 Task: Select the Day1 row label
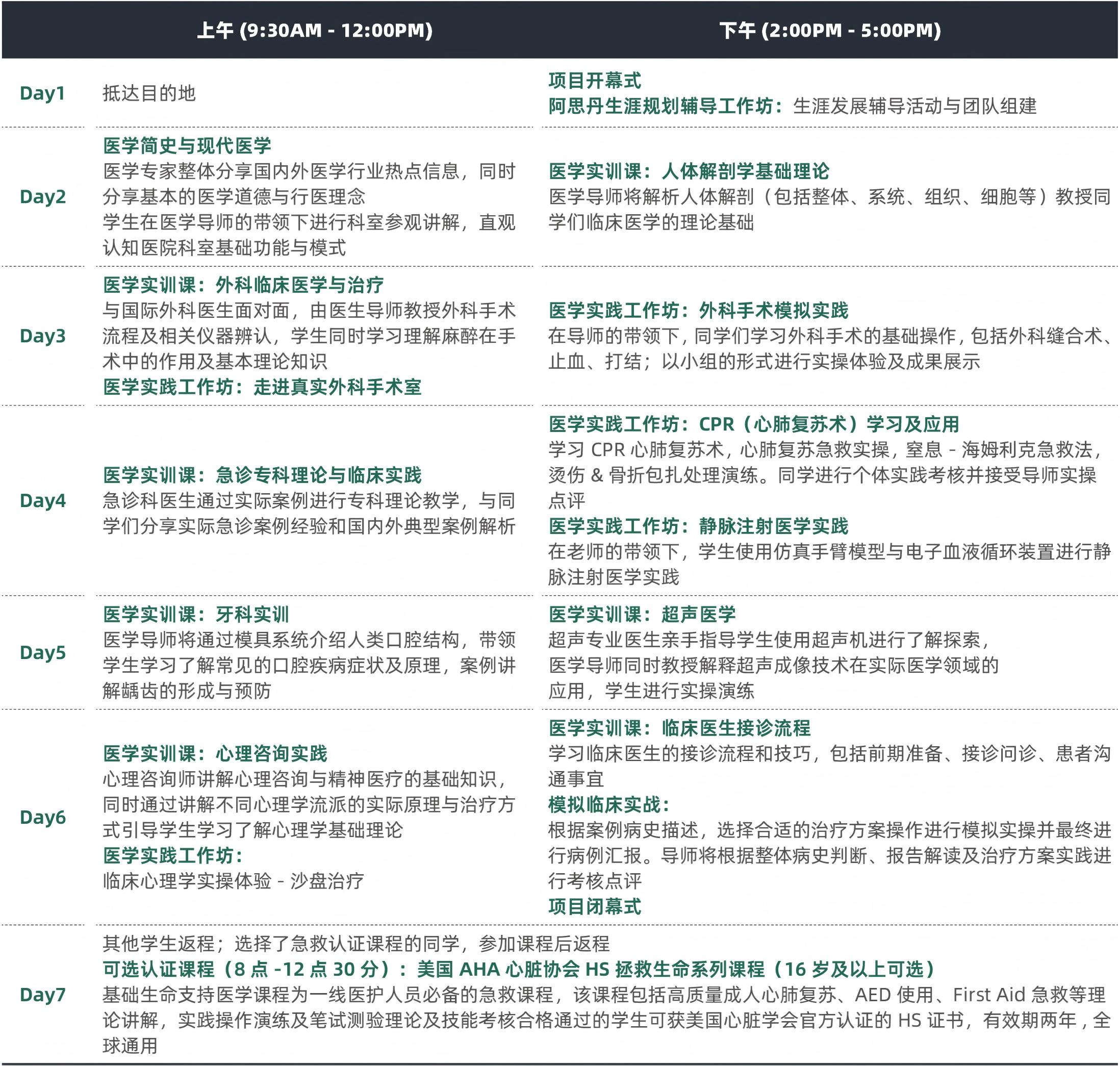43,93
